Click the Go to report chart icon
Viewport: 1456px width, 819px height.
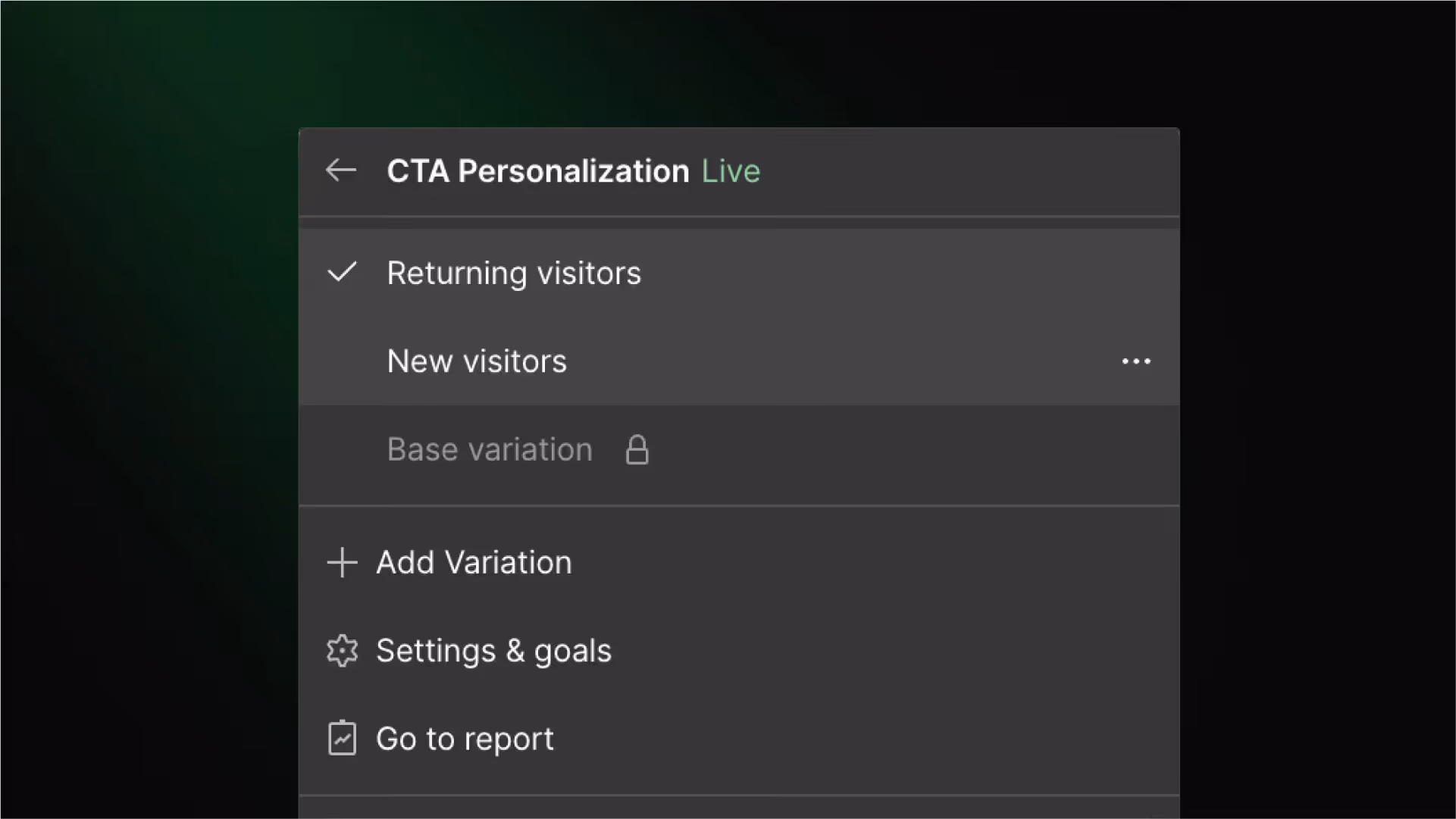[343, 738]
